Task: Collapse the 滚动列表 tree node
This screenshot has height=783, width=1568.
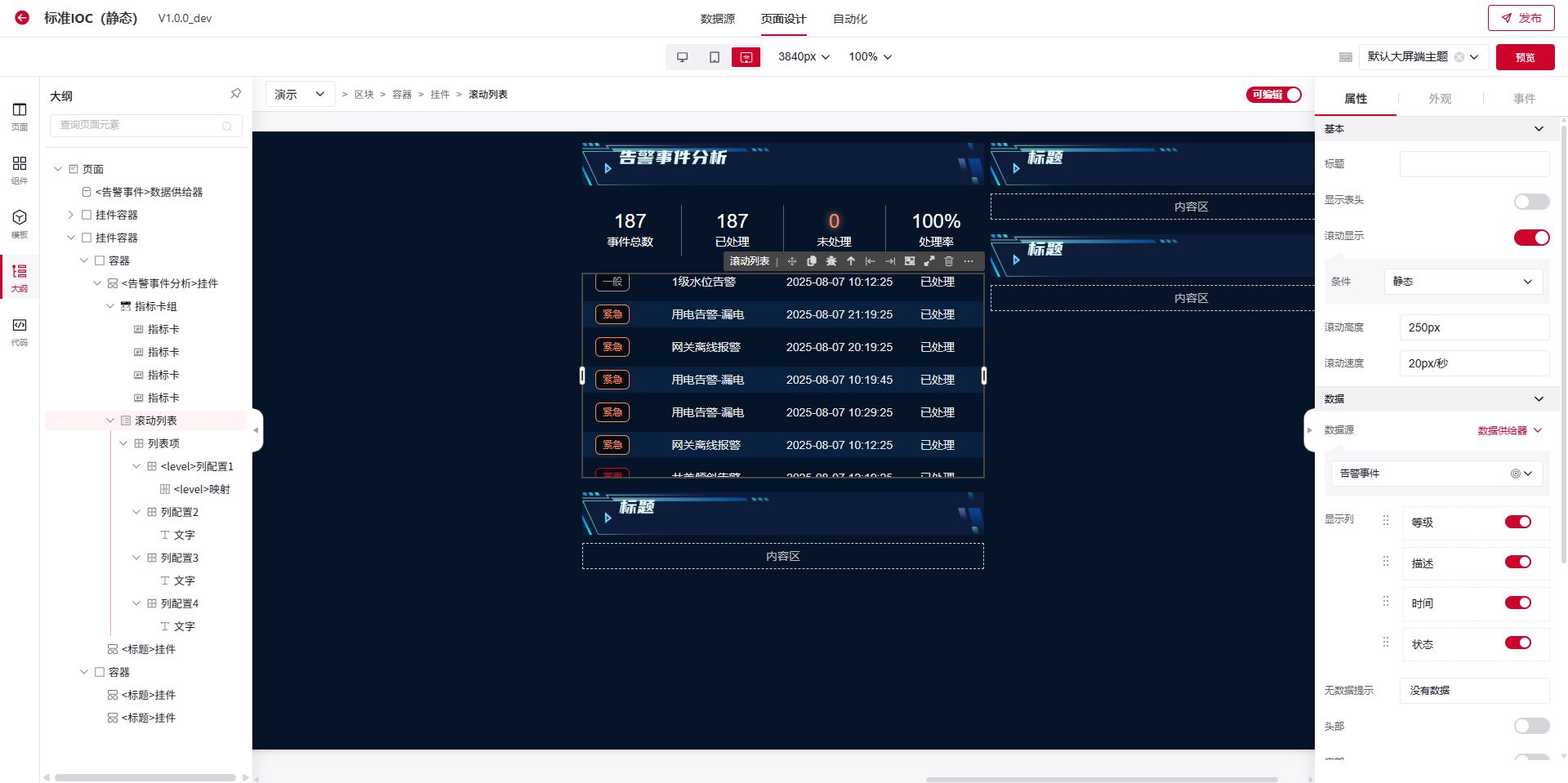Action: [110, 420]
